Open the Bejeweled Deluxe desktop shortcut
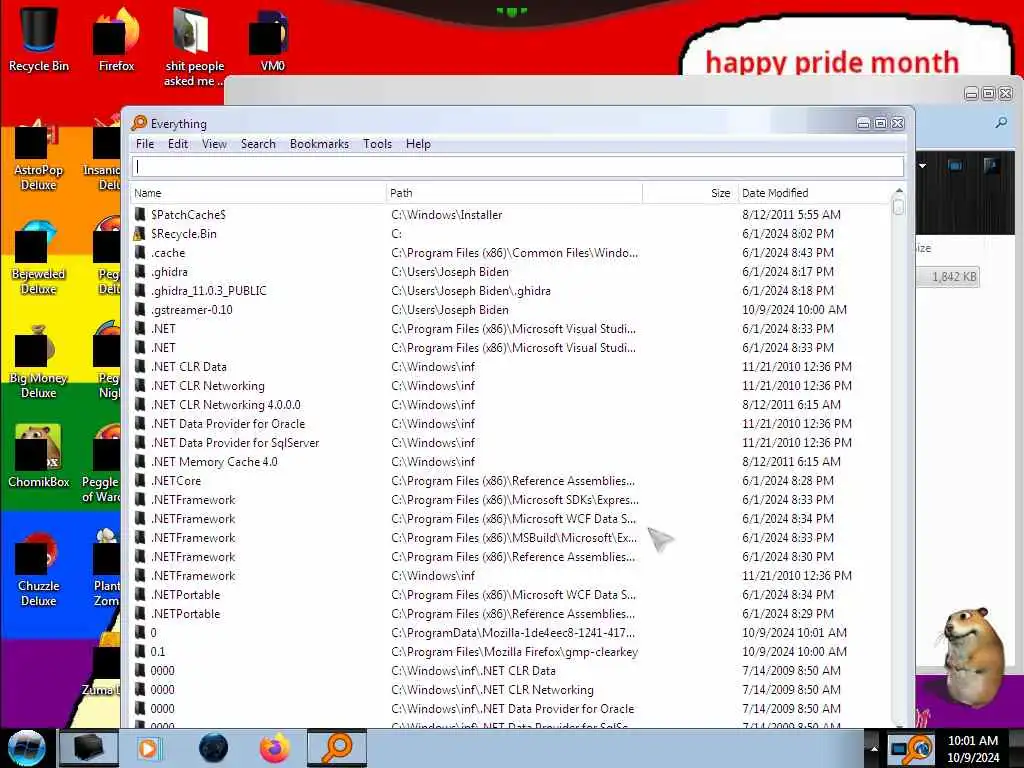The image size is (1024, 768). tap(38, 259)
